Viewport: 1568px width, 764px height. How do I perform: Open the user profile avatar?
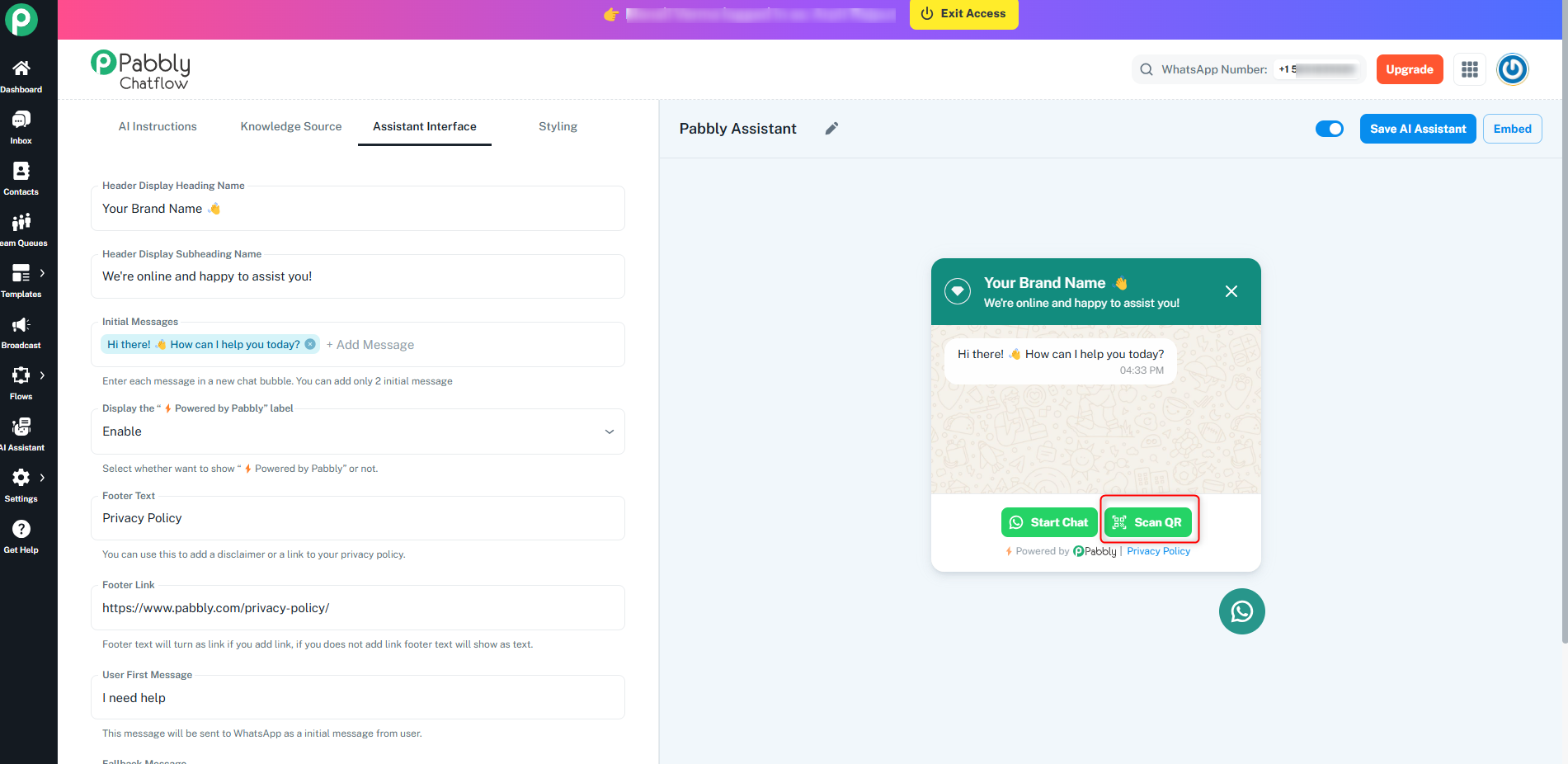(x=1513, y=69)
